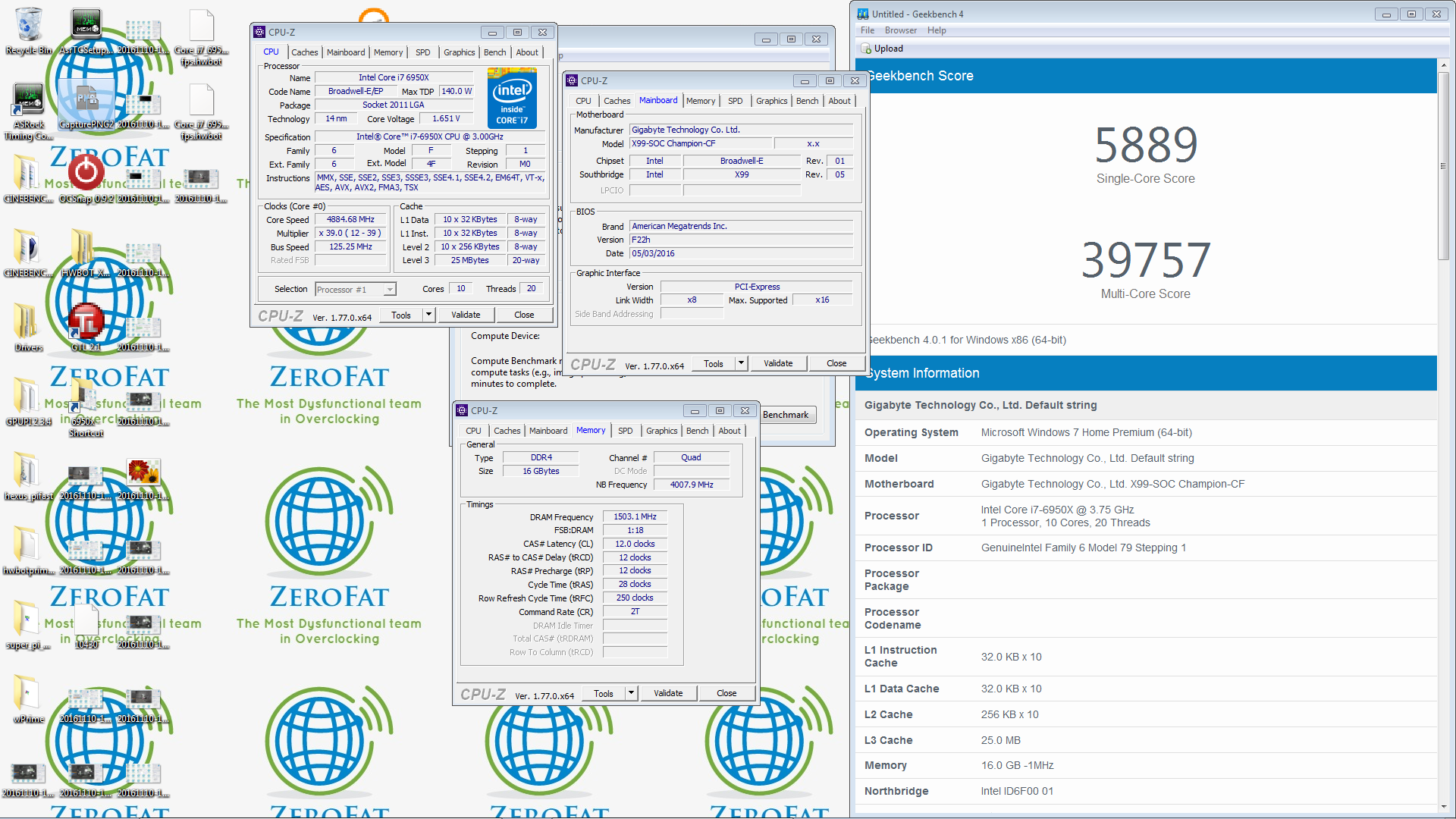This screenshot has width=1456, height=819.
Task: Open the Help menu in Geekbench
Action: [x=937, y=30]
